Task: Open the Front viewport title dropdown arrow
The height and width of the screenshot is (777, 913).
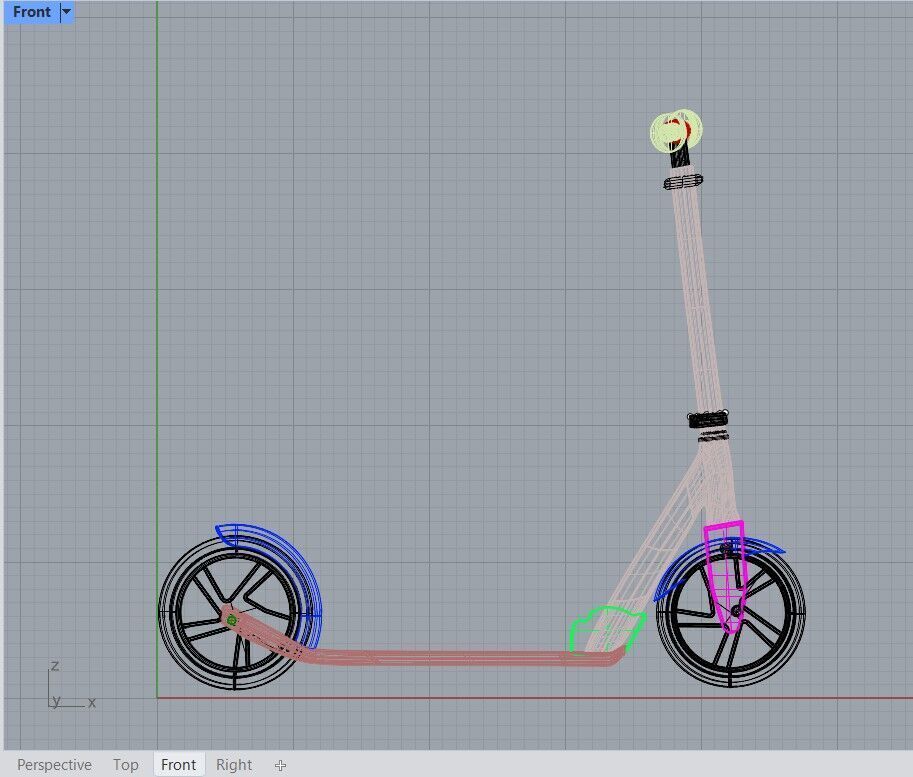Action: [x=66, y=12]
